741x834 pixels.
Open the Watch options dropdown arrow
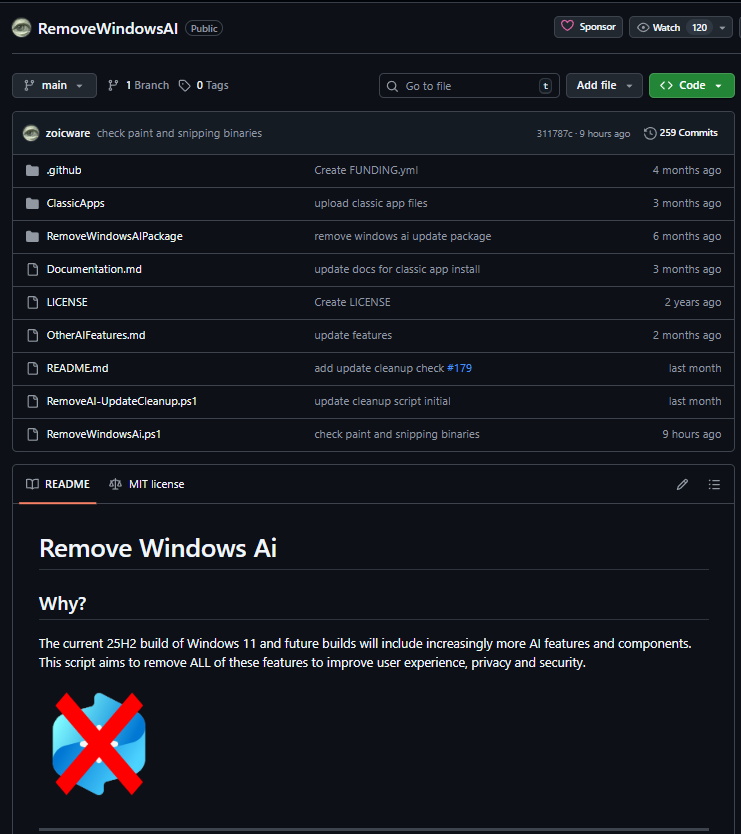(722, 28)
